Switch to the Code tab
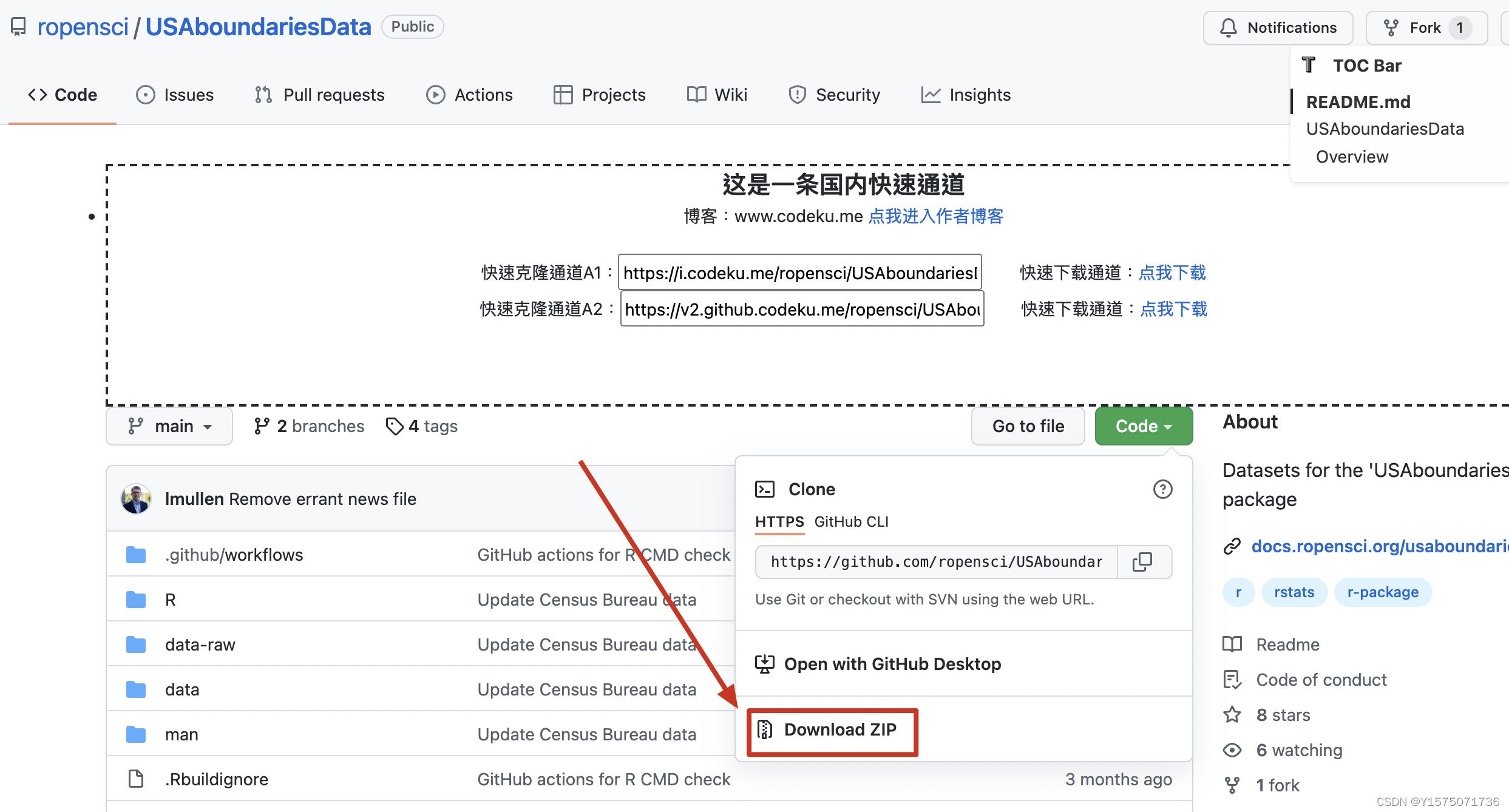The image size is (1509, 812). tap(63, 95)
